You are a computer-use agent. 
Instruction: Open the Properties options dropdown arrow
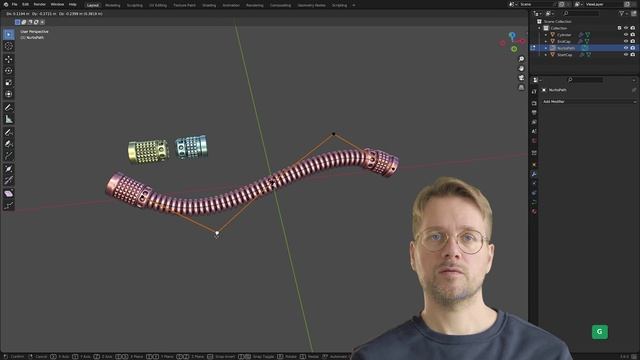(x=634, y=80)
